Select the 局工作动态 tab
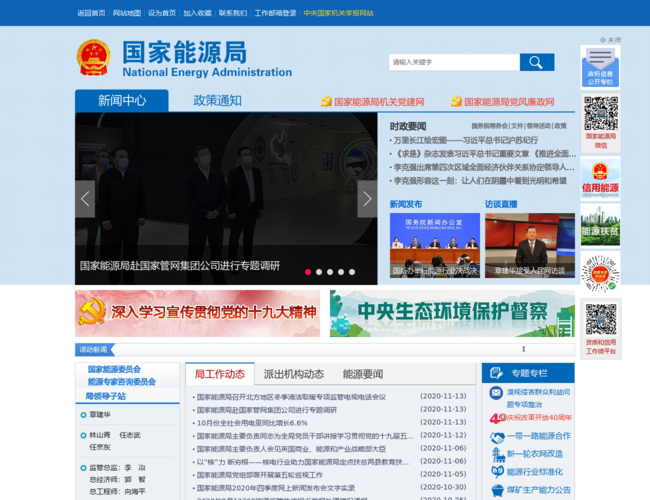 (220, 374)
